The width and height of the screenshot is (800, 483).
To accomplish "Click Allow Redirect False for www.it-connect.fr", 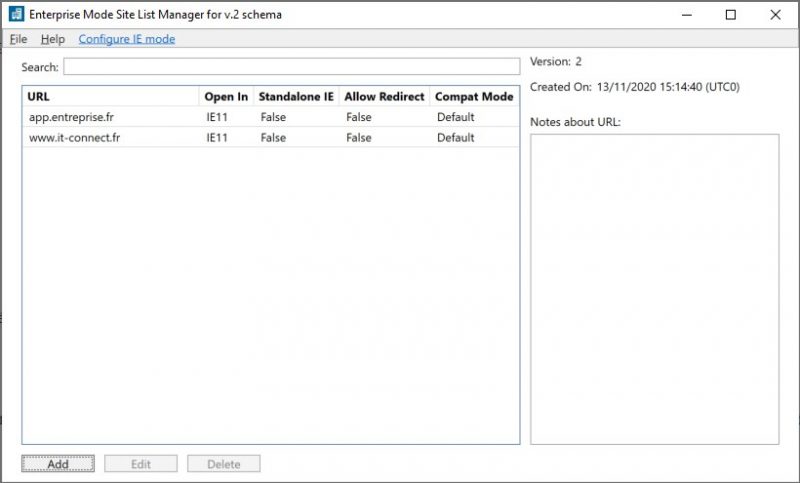I will click(x=359, y=137).
